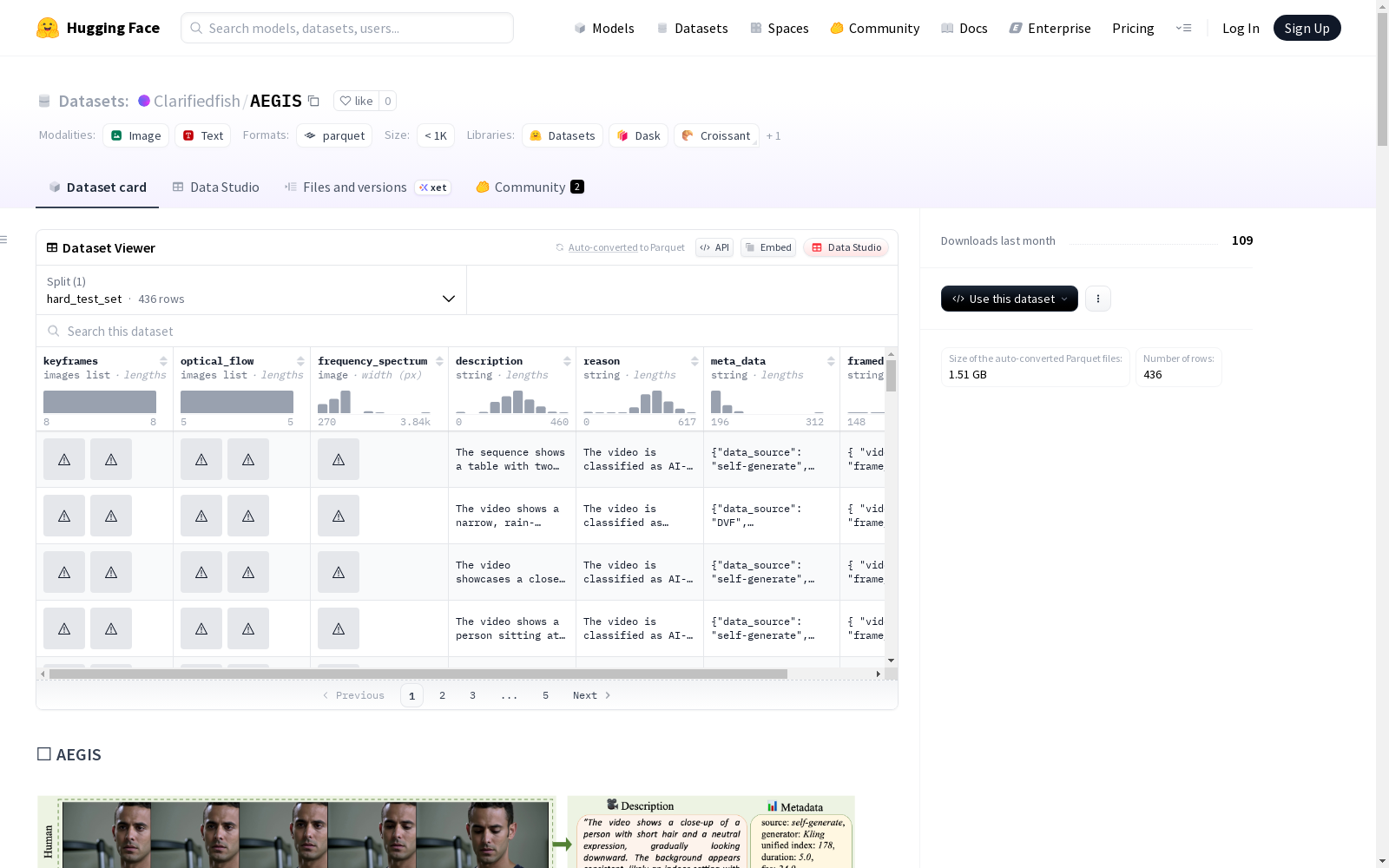Viewport: 1389px width, 868px height.
Task: Click the '"DVF",…' meta_data cell
Action: (772, 516)
